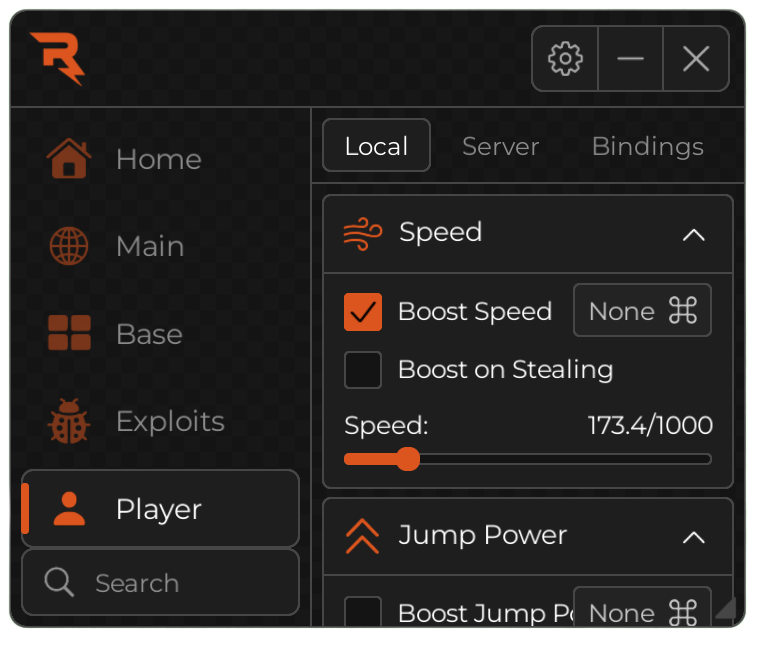Open settings via the gear icon
Viewport: 761px width, 667px height.
(565, 59)
